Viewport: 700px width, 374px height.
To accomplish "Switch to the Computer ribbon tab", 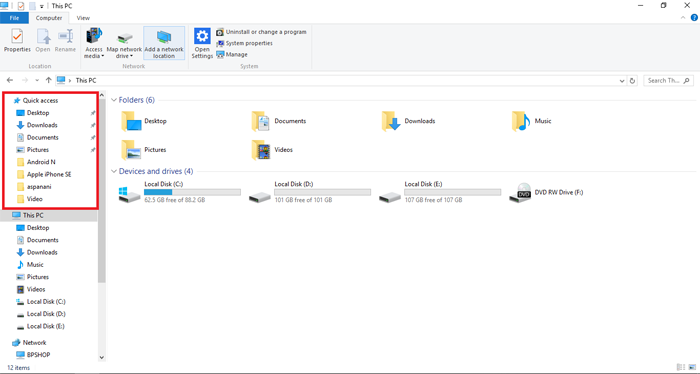I will pyautogui.click(x=49, y=18).
